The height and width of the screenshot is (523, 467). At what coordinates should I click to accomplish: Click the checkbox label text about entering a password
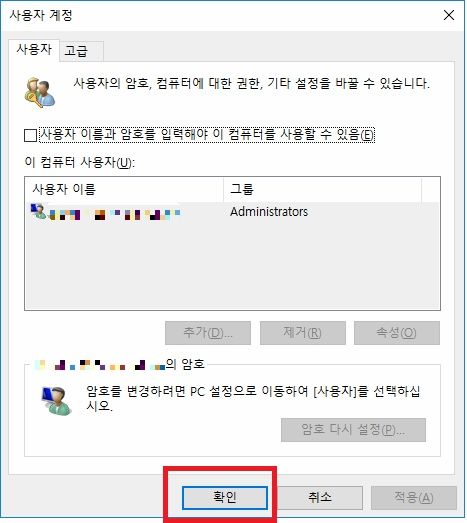coord(207,135)
